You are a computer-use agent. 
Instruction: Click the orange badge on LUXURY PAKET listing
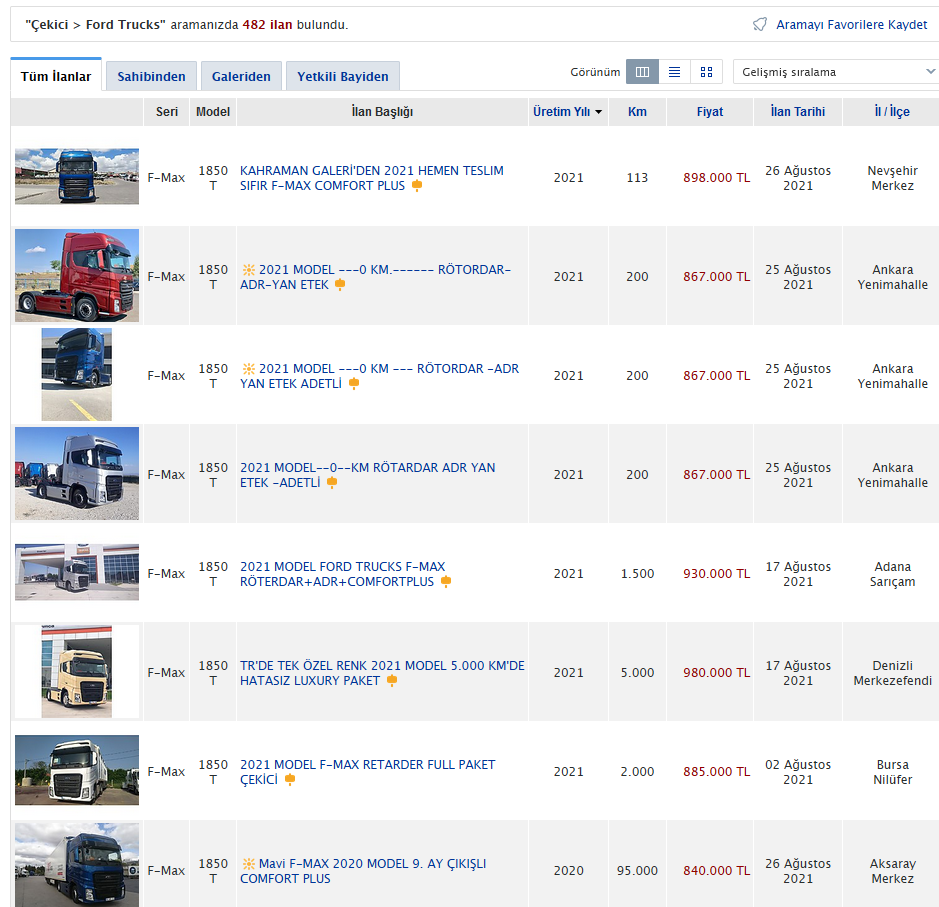coord(392,681)
